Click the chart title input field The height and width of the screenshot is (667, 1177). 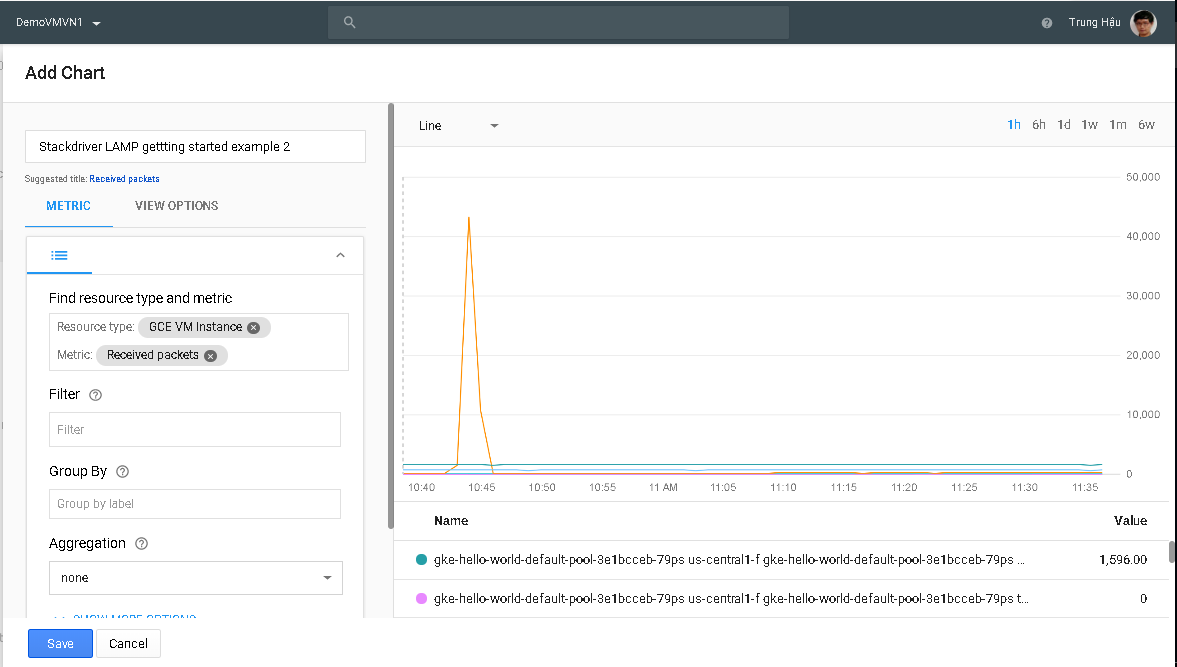click(195, 147)
